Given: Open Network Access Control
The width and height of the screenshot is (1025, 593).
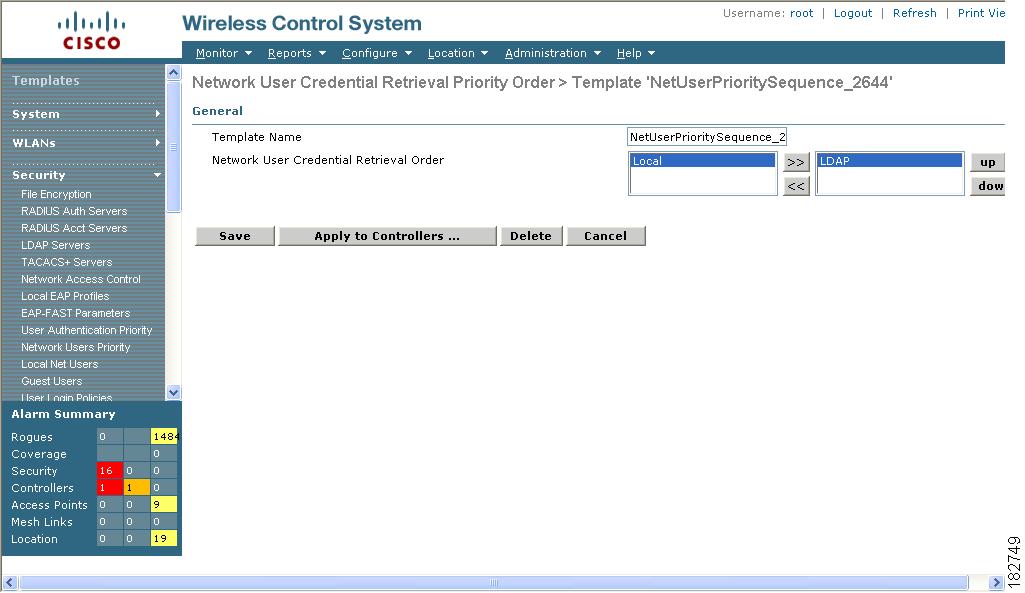Looking at the screenshot, I should click(x=80, y=279).
